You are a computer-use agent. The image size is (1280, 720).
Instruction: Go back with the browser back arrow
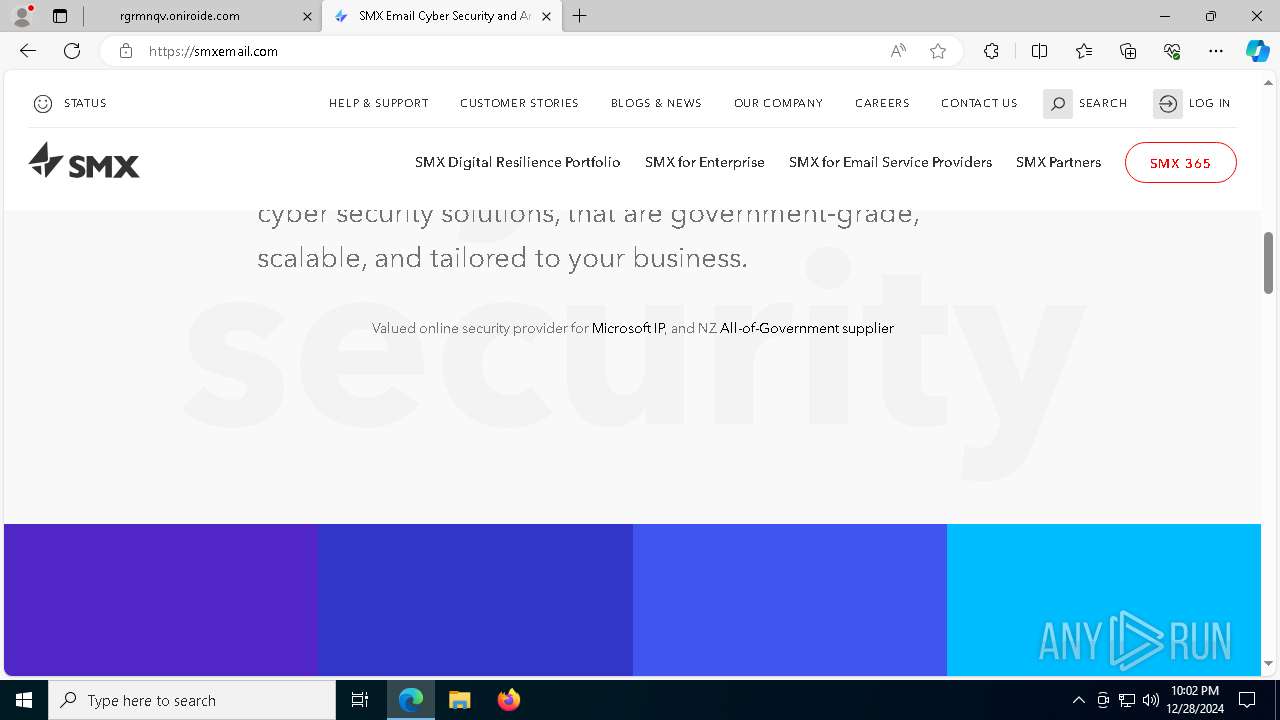tap(28, 51)
